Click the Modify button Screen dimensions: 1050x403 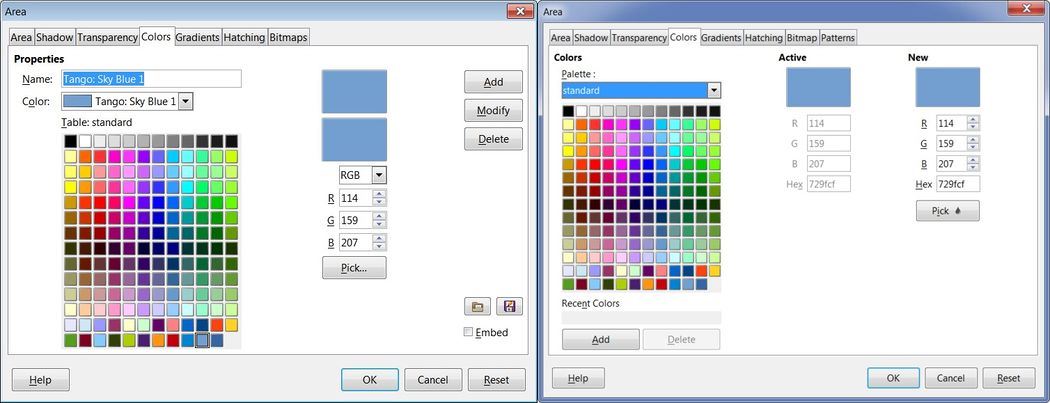pyautogui.click(x=493, y=110)
